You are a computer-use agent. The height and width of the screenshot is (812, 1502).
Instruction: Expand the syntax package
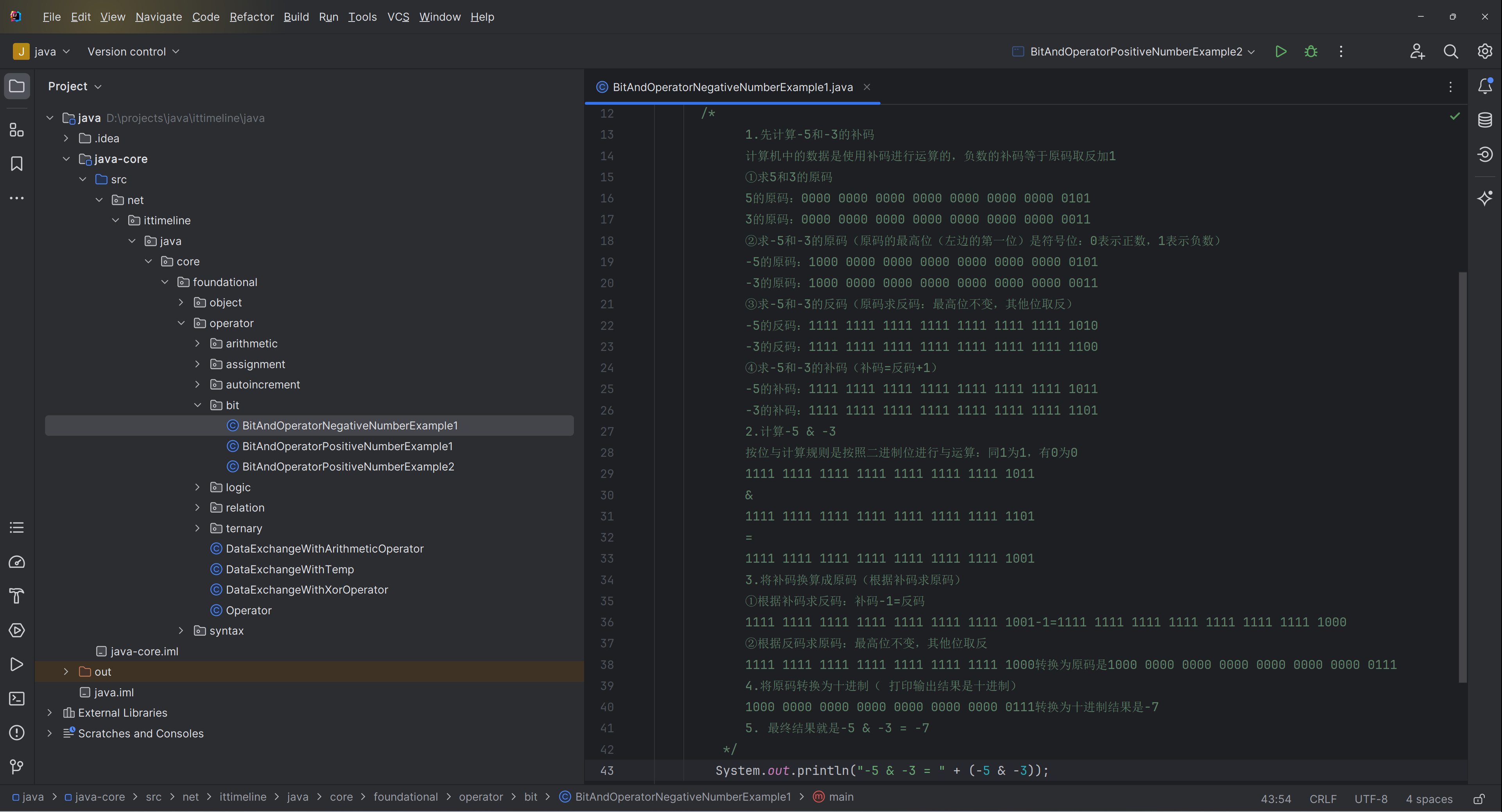(181, 631)
